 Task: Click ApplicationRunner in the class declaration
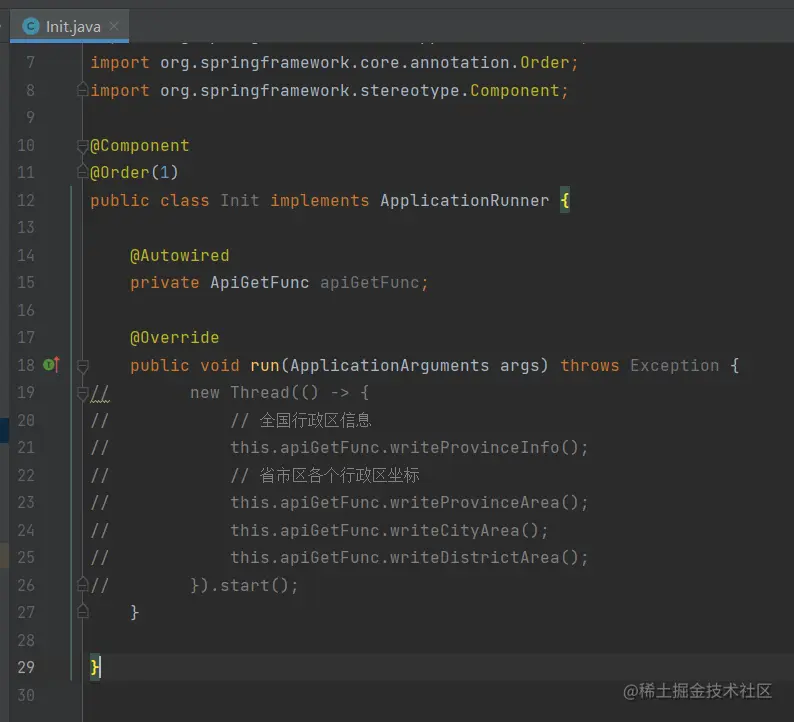tap(464, 200)
